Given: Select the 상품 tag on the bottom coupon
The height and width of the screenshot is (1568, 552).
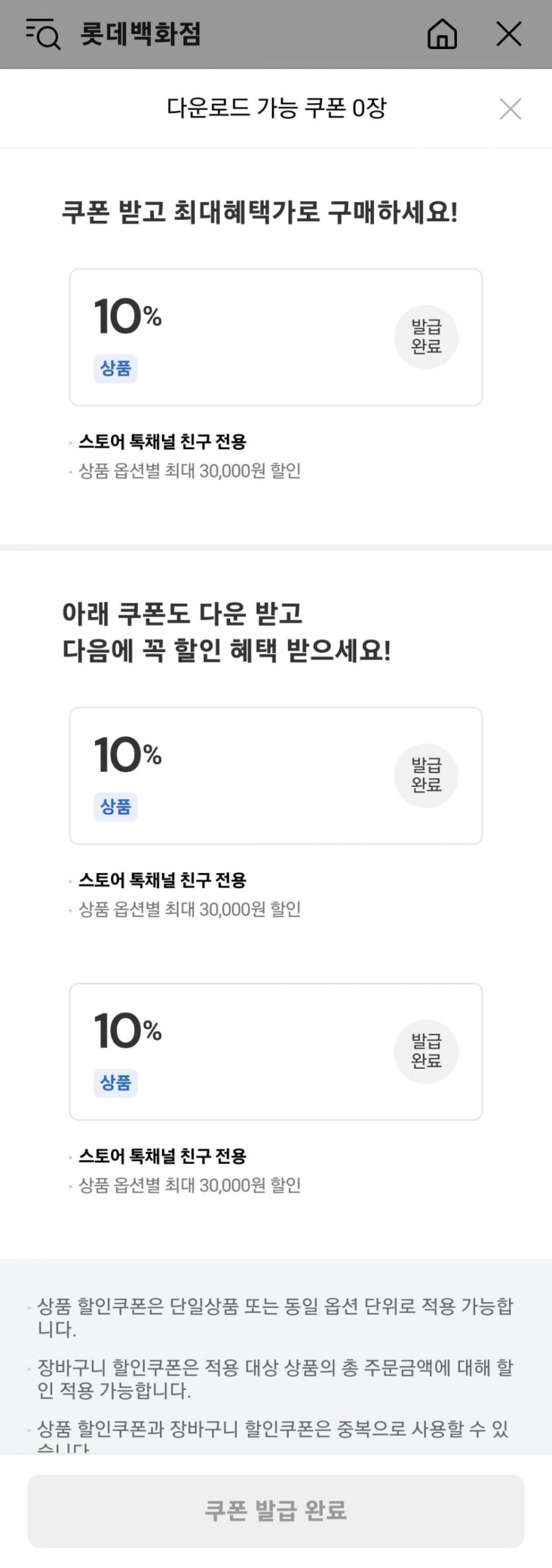Looking at the screenshot, I should (x=116, y=1082).
